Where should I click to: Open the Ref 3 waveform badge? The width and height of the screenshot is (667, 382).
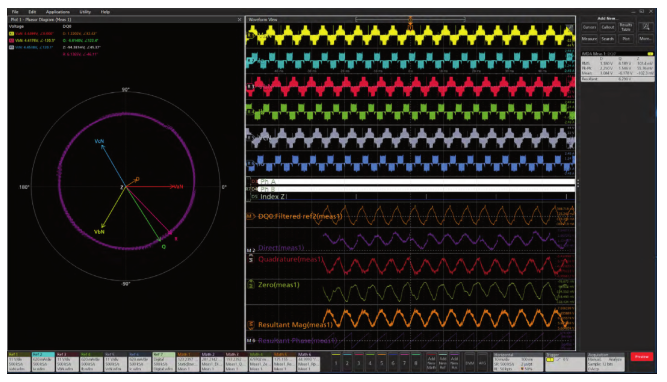67,362
